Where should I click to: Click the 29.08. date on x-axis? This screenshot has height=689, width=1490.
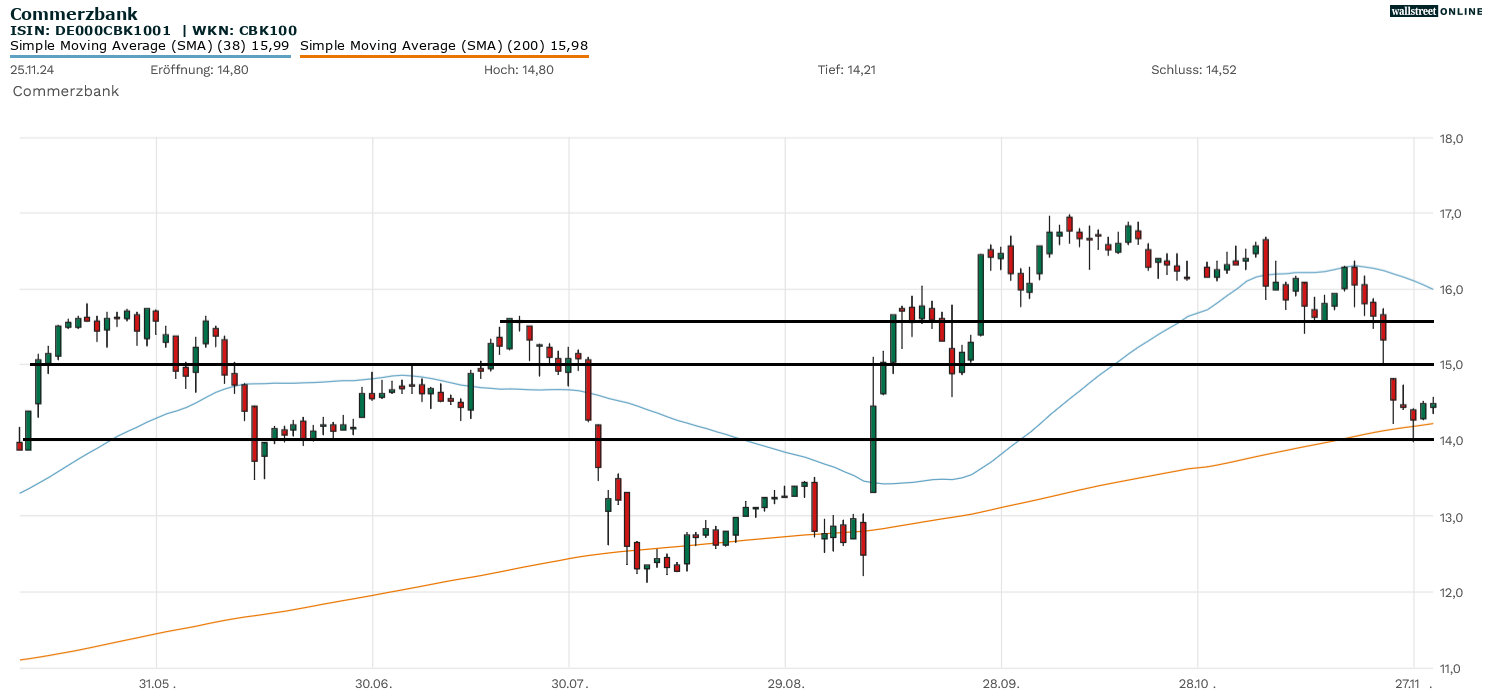[x=785, y=684]
